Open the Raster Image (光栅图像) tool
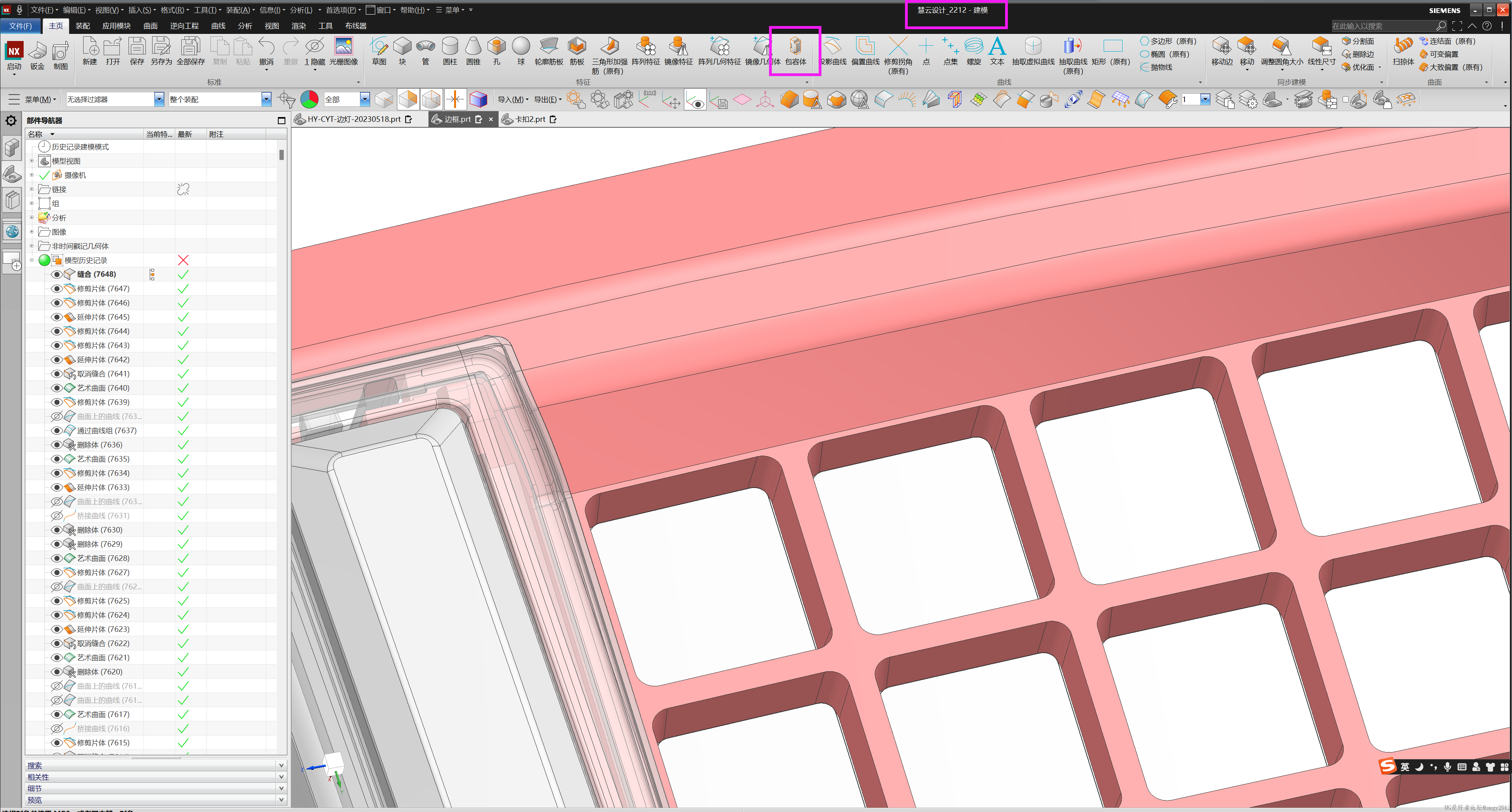 coord(343,51)
